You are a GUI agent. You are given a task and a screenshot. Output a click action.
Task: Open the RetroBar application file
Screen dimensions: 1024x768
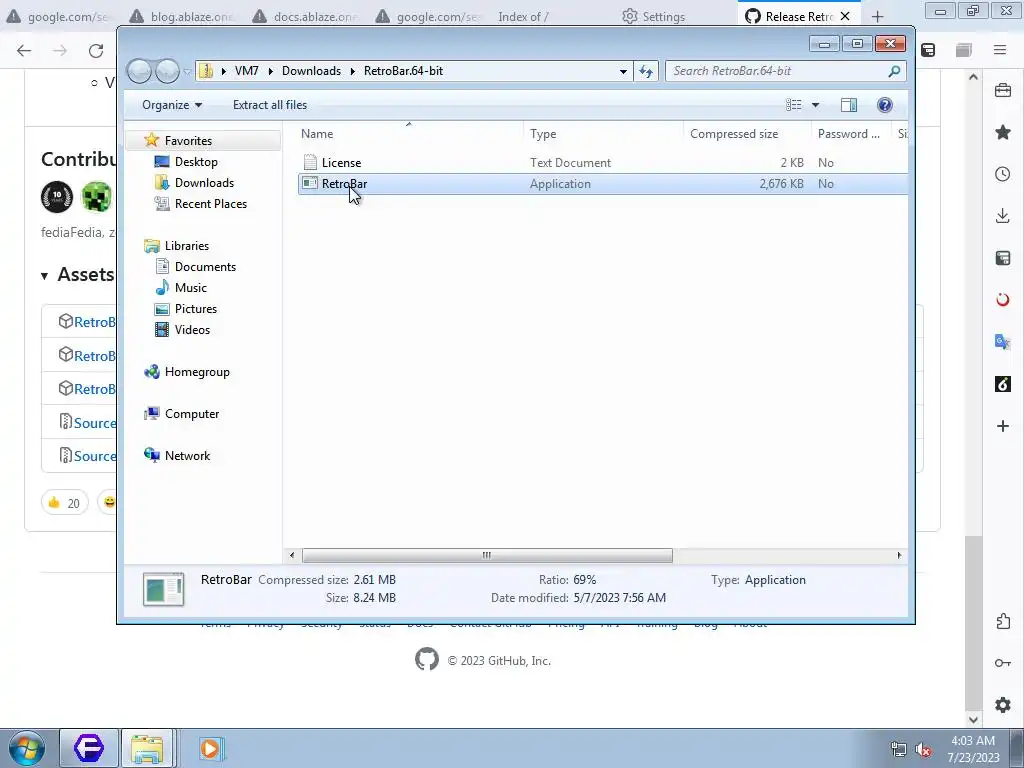602,184
